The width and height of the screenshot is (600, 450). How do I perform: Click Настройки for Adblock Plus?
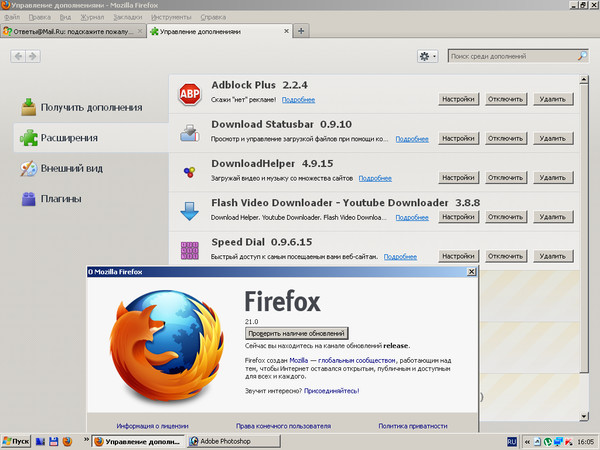coord(458,99)
